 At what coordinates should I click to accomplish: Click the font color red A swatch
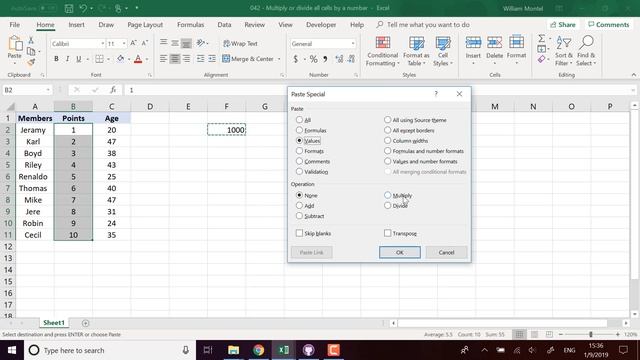click(x=138, y=59)
